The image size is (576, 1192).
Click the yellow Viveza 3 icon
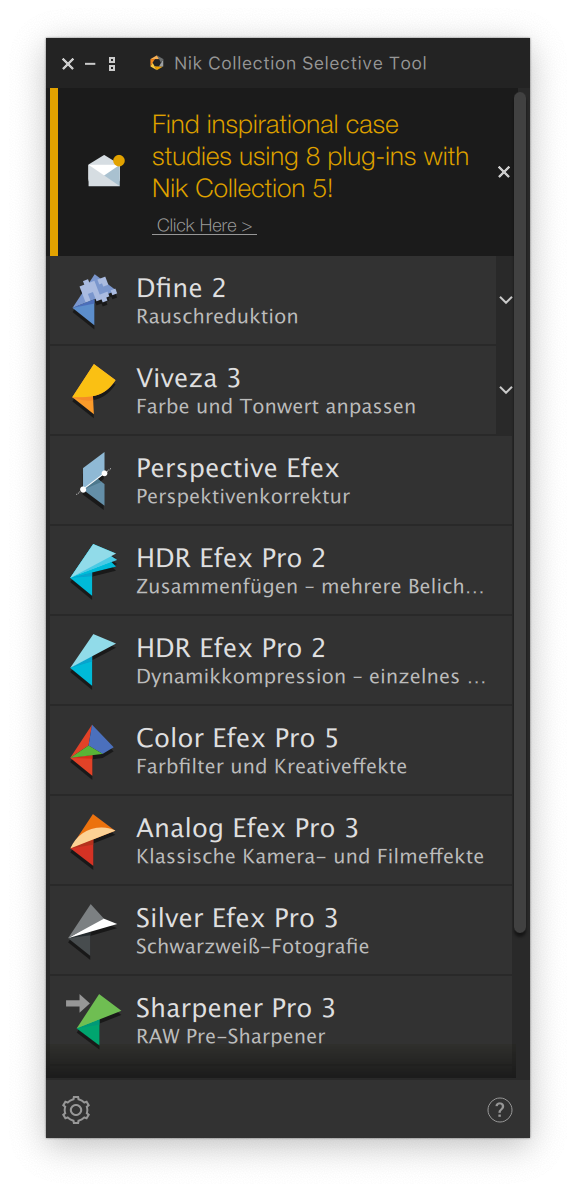(x=94, y=390)
